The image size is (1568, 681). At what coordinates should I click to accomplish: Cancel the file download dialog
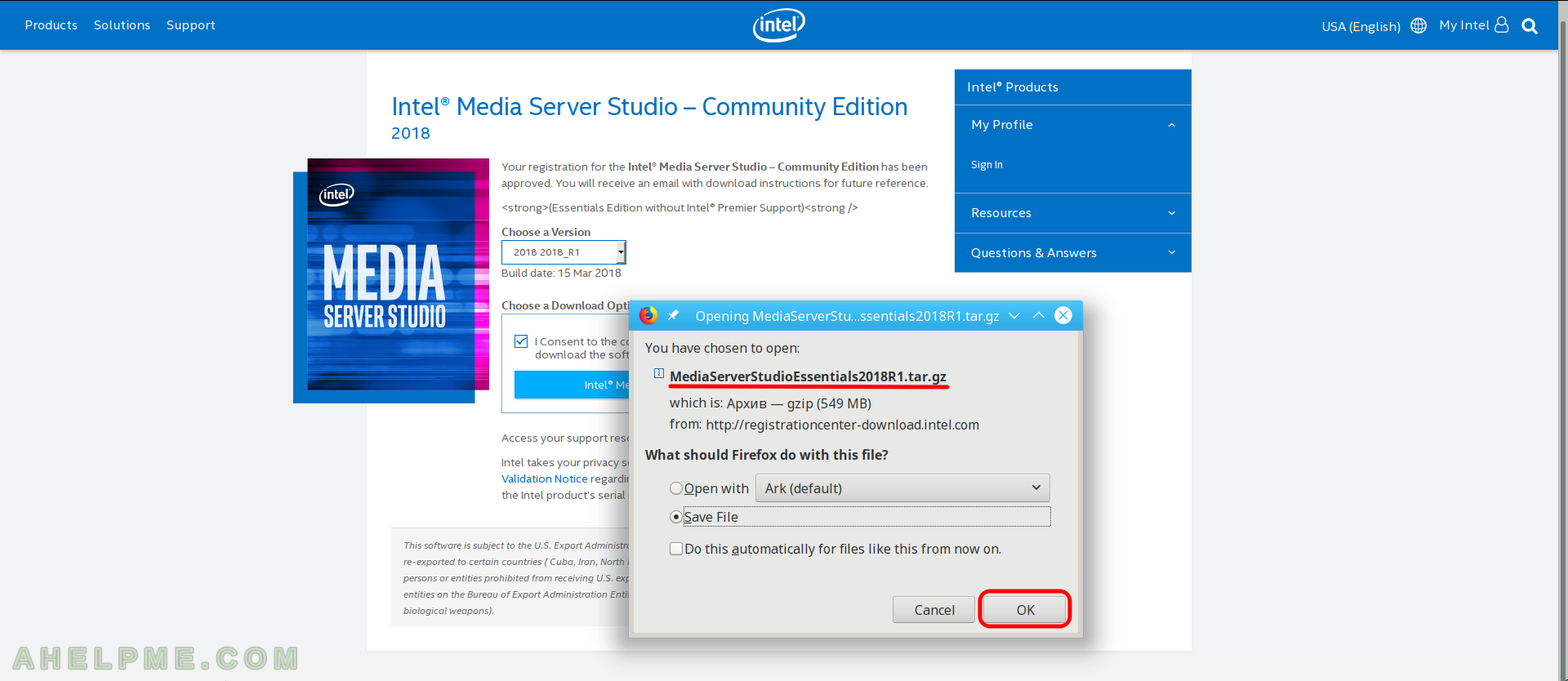pos(934,610)
